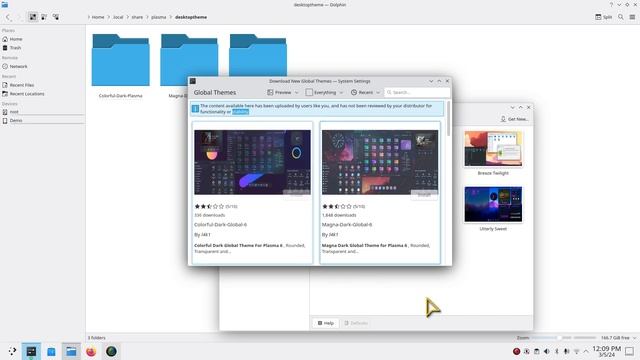The image size is (640, 360).
Task: Install Colorful-Dark-Global-6 theme
Action: click(x=297, y=195)
